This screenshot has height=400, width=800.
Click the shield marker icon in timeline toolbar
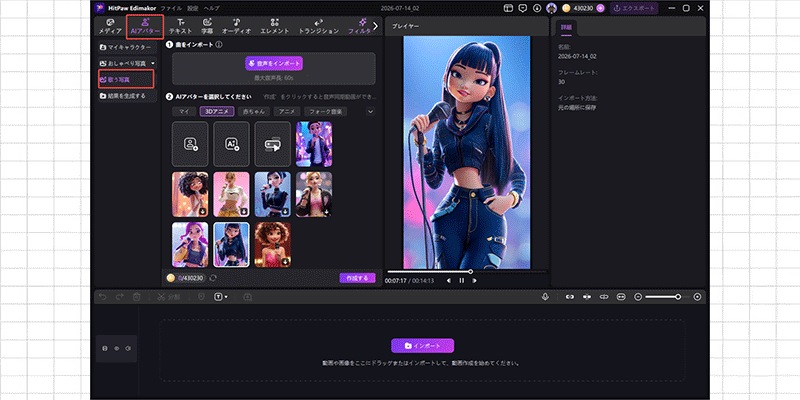202,296
